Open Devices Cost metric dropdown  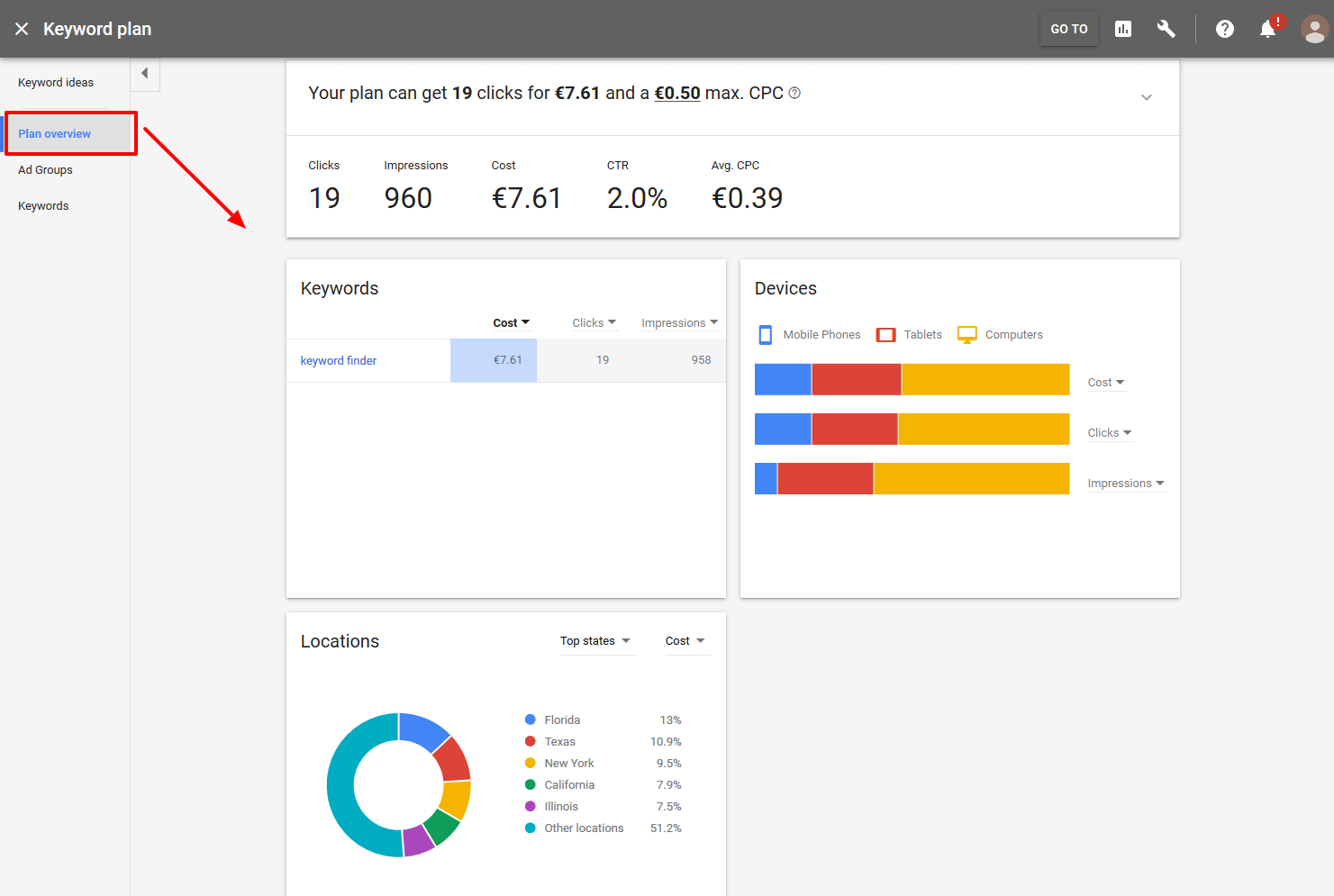click(1106, 383)
